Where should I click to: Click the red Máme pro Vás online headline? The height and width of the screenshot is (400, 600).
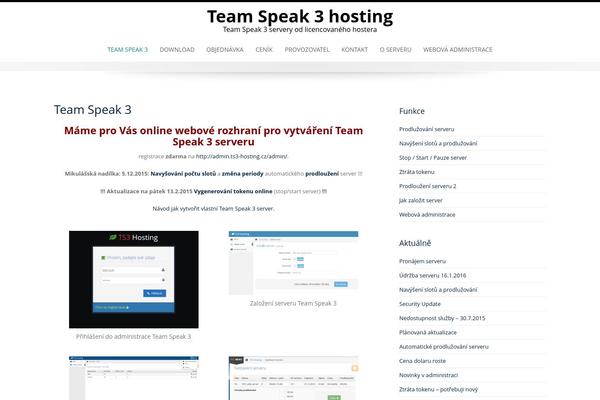click(x=214, y=136)
